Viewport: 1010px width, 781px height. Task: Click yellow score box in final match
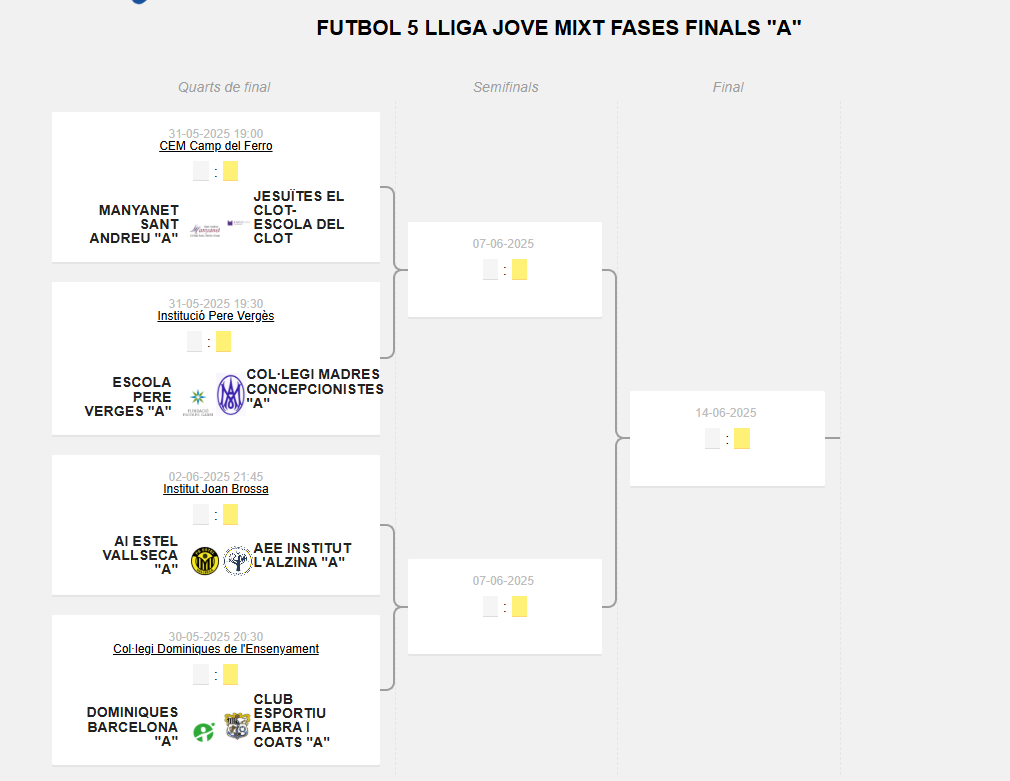[x=742, y=439]
